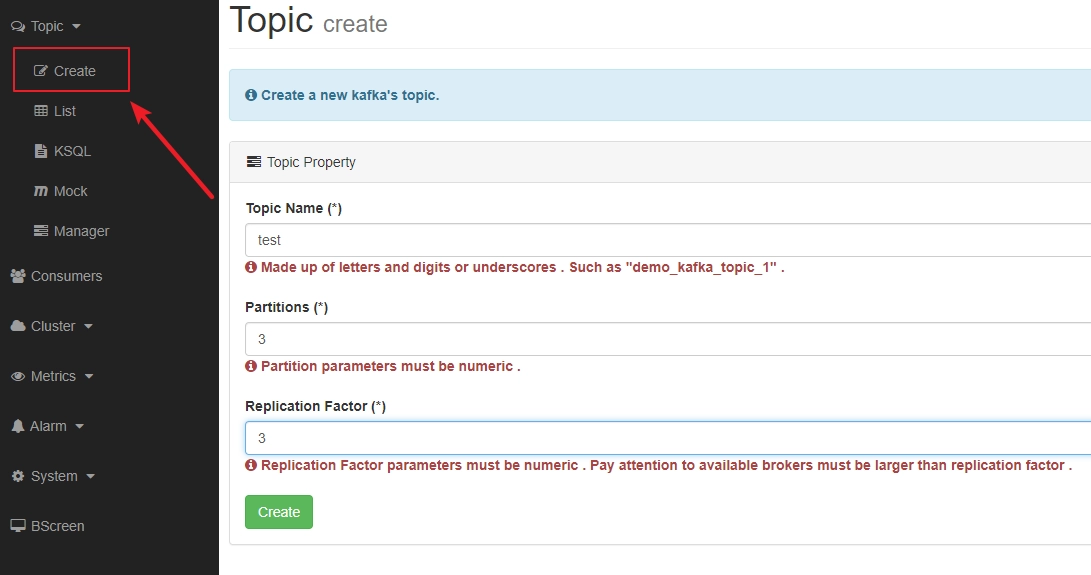Click the Mock 'm' icon
This screenshot has height=575, width=1091.
(x=41, y=191)
